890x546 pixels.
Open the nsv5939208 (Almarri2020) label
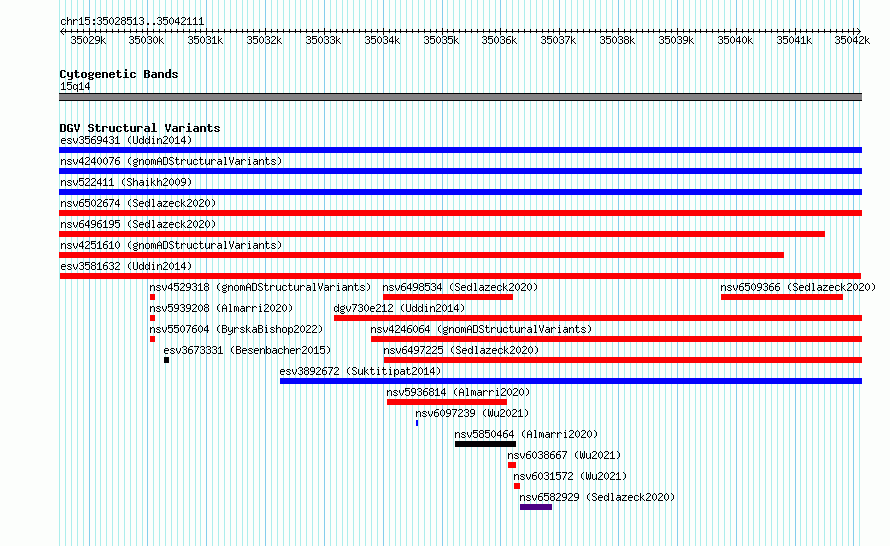(x=221, y=308)
